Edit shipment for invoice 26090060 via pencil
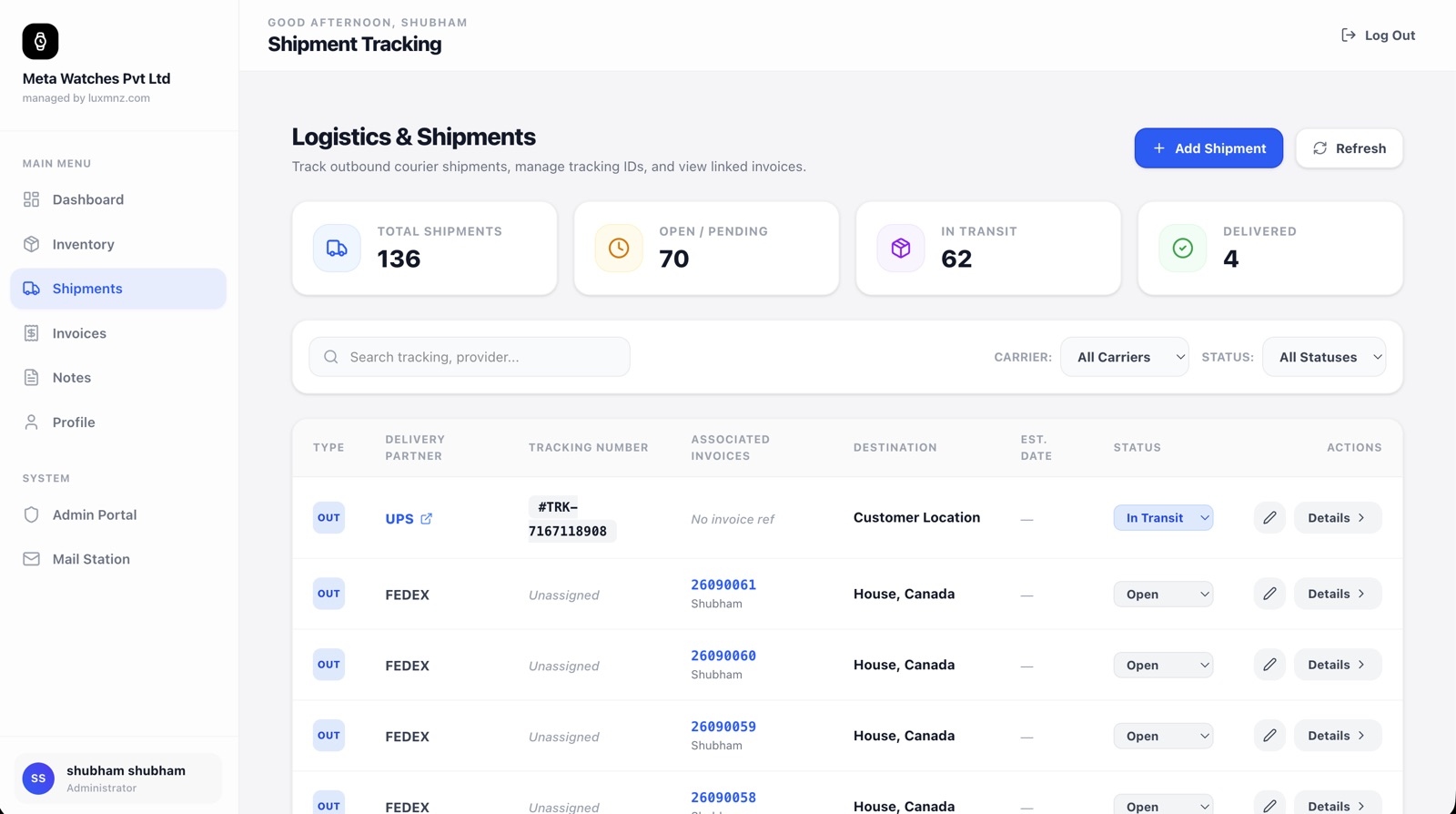Viewport: 1456px width, 814px height. [1269, 665]
